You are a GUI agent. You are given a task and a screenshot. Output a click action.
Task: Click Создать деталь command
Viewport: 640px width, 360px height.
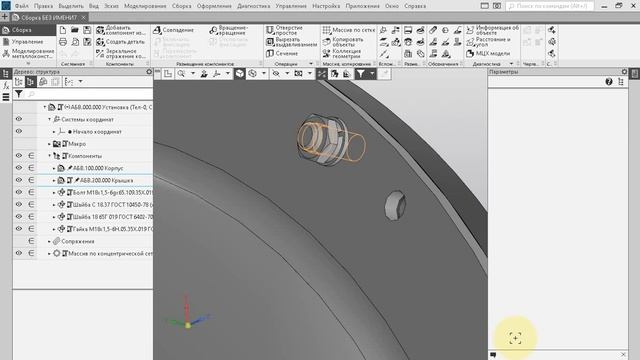pos(120,42)
